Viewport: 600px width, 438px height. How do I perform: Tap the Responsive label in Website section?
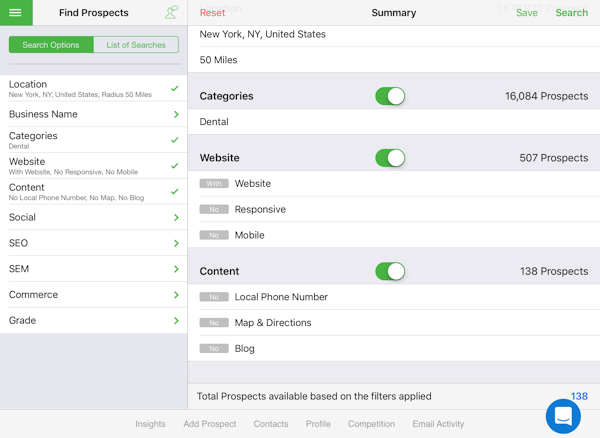click(x=260, y=209)
